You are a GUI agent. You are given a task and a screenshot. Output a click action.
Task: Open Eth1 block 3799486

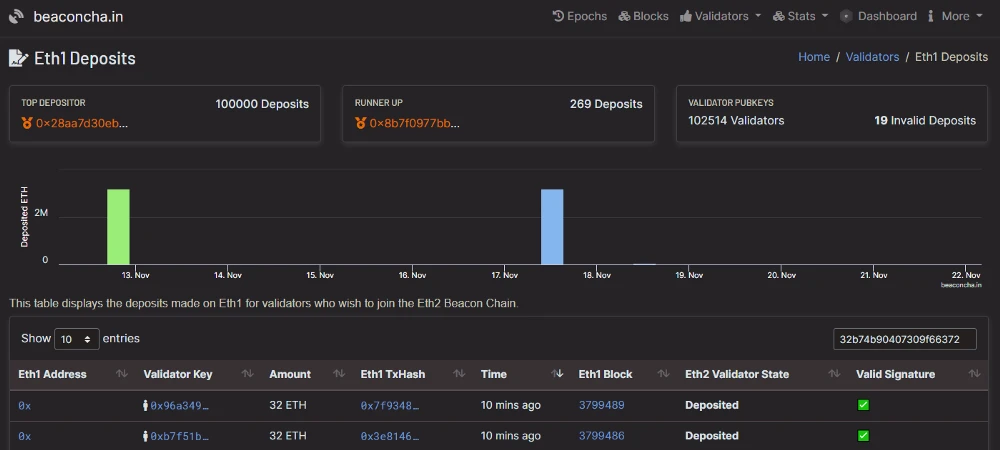pos(601,435)
